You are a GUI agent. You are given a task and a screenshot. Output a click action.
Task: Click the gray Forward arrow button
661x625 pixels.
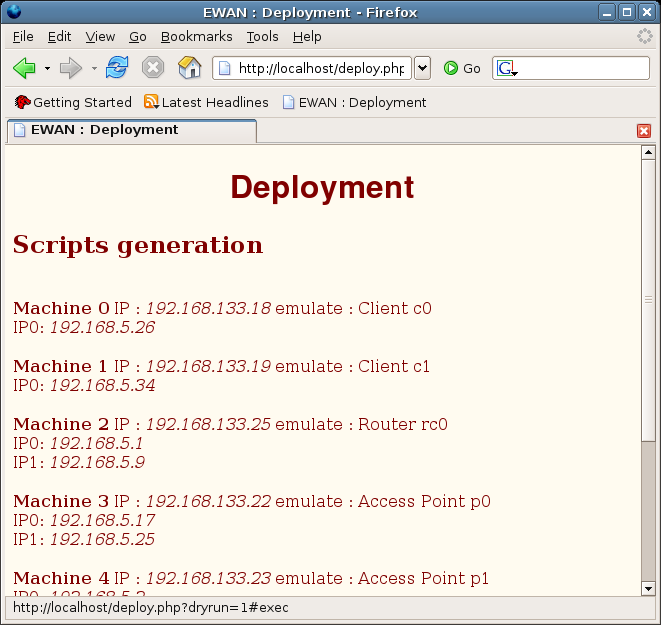(x=70, y=68)
